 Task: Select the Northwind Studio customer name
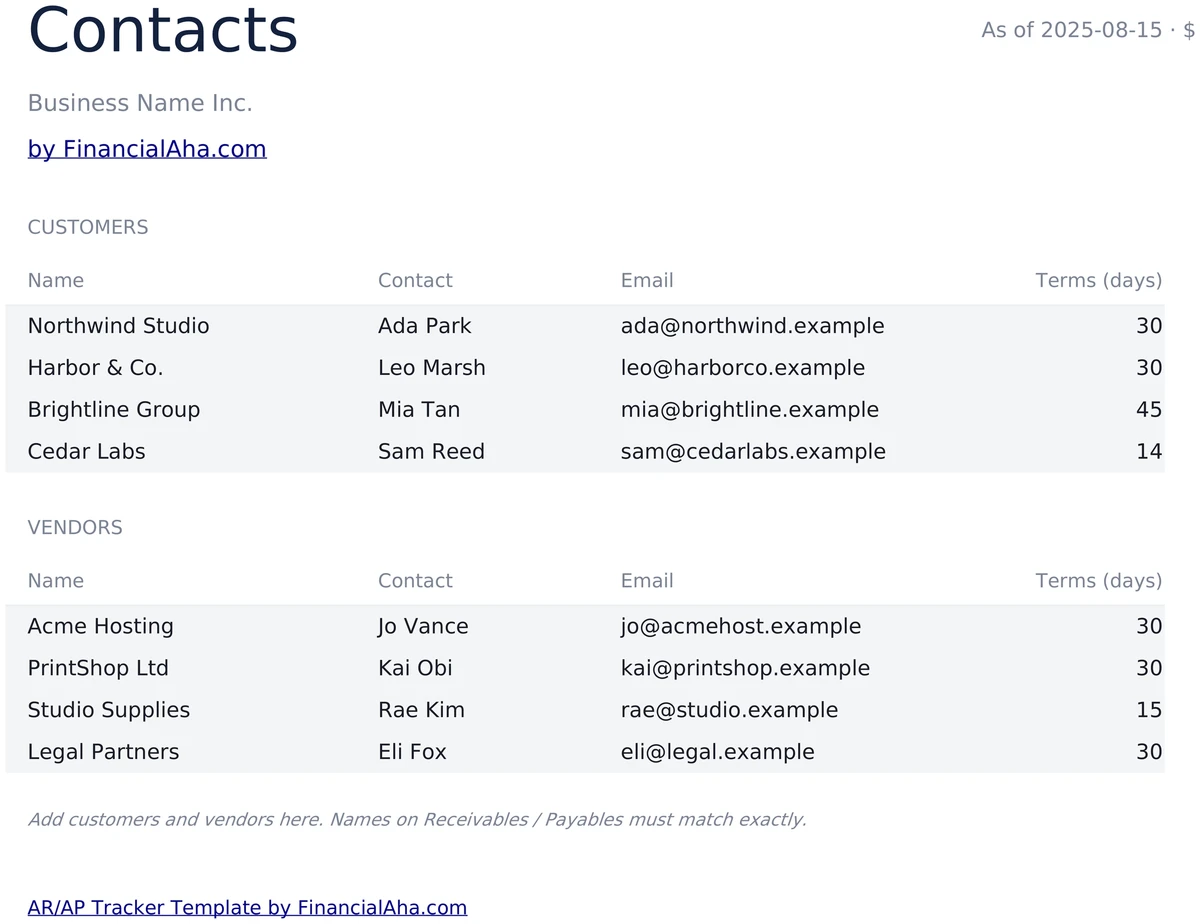[119, 326]
